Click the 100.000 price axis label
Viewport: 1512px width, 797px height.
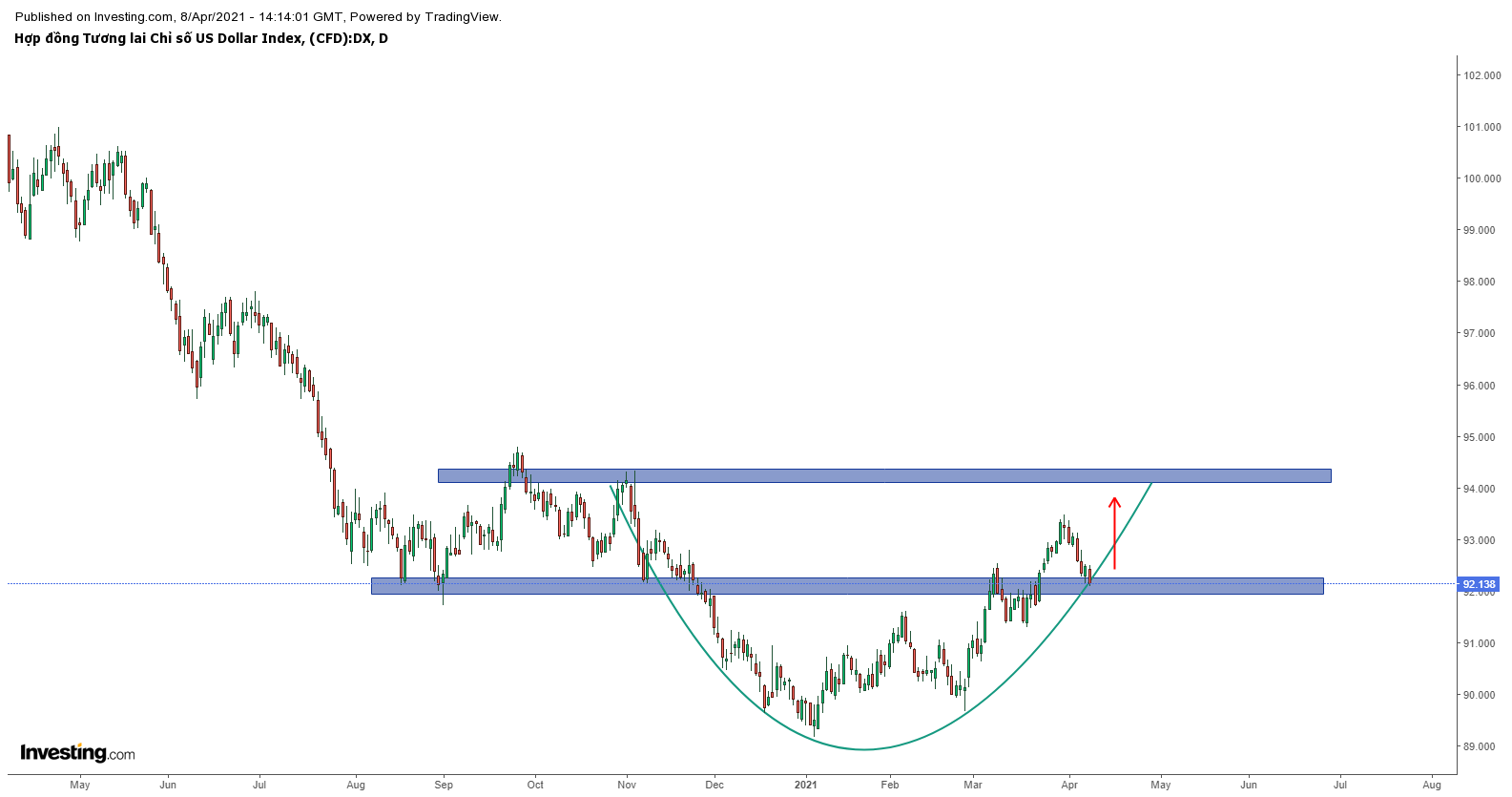click(x=1481, y=178)
